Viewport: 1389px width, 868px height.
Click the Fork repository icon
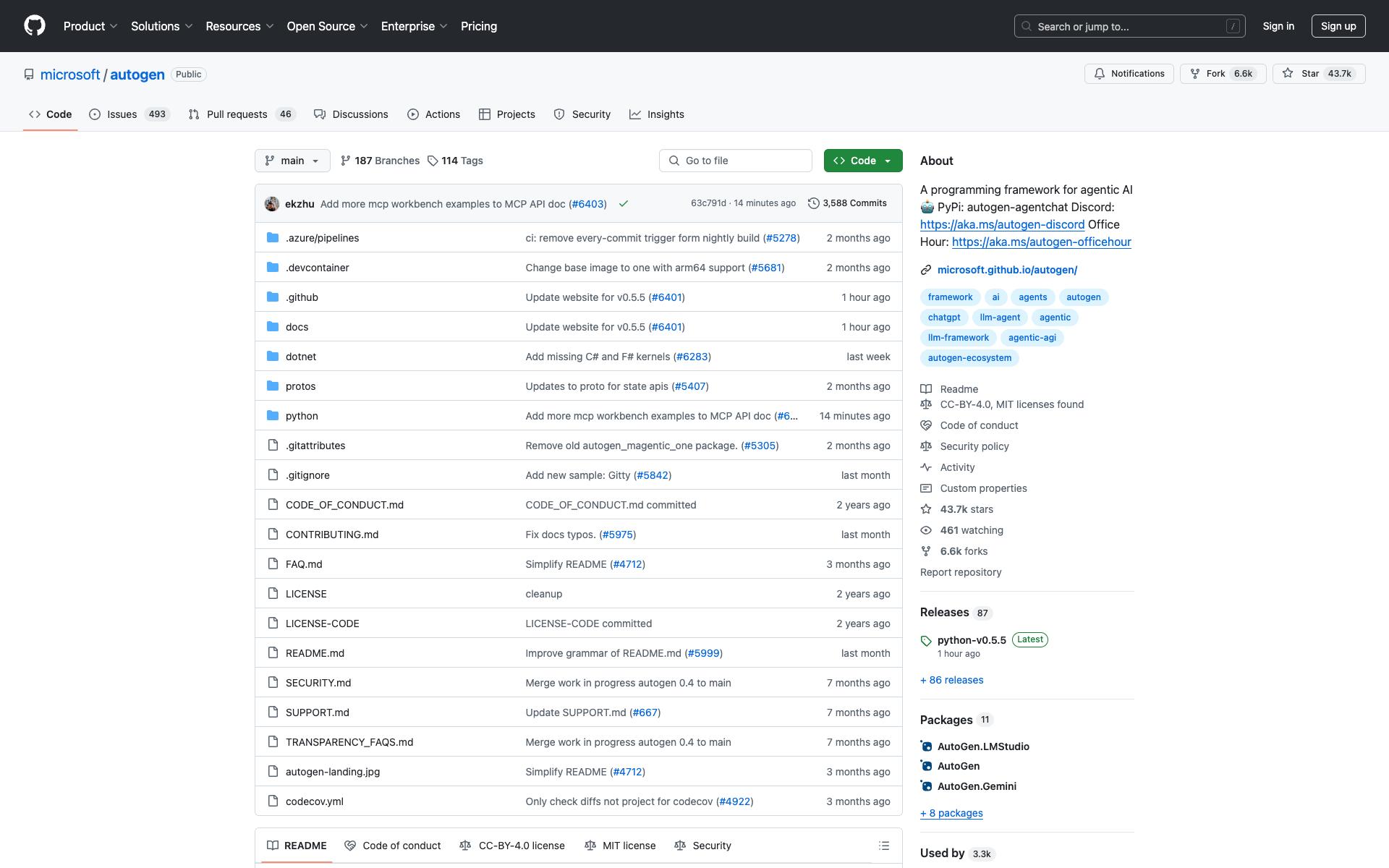pos(1195,74)
